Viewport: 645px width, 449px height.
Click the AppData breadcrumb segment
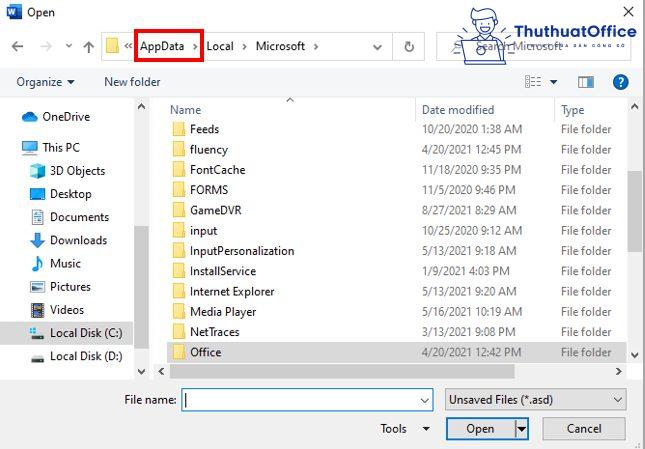[162, 46]
